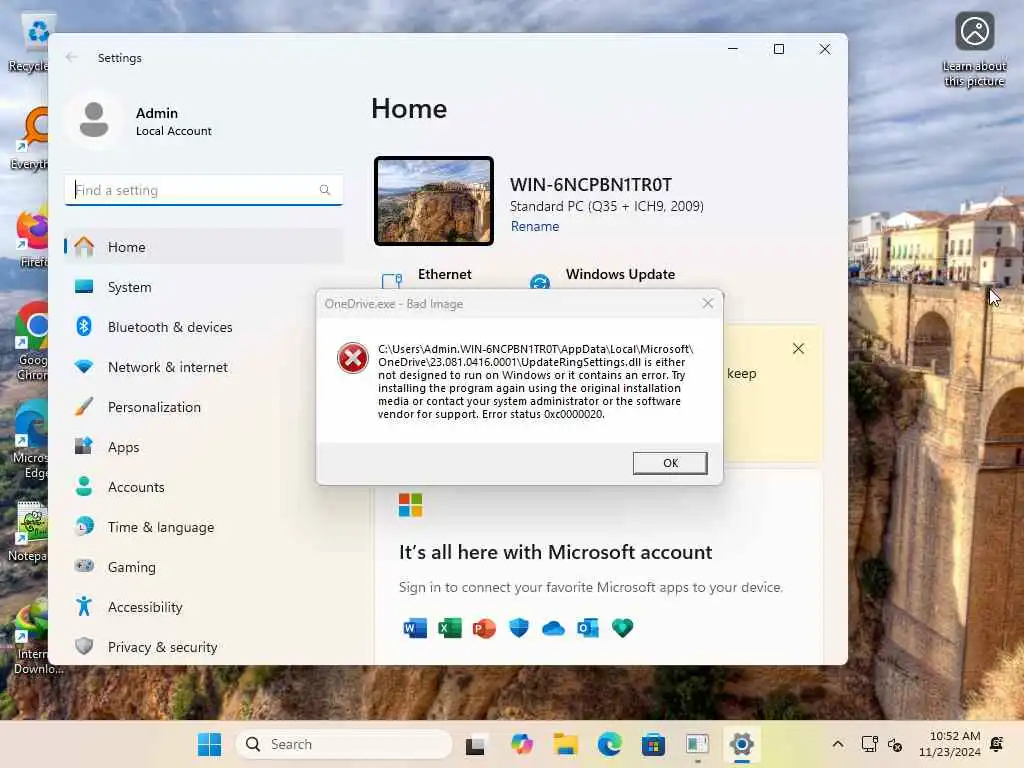
Task: Show hidden system tray icons
Action: pos(838,744)
